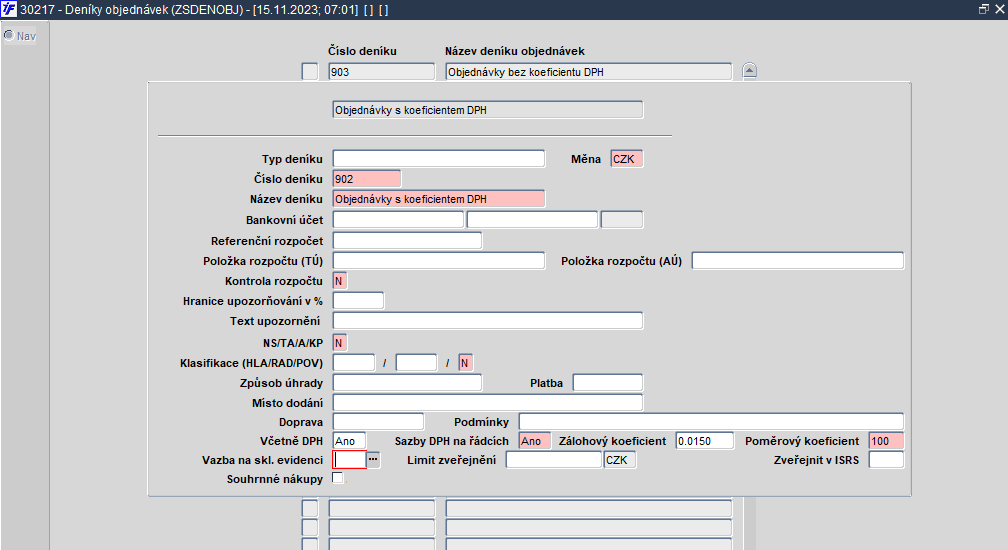Select the row marker beside journal 903

[x=310, y=71]
